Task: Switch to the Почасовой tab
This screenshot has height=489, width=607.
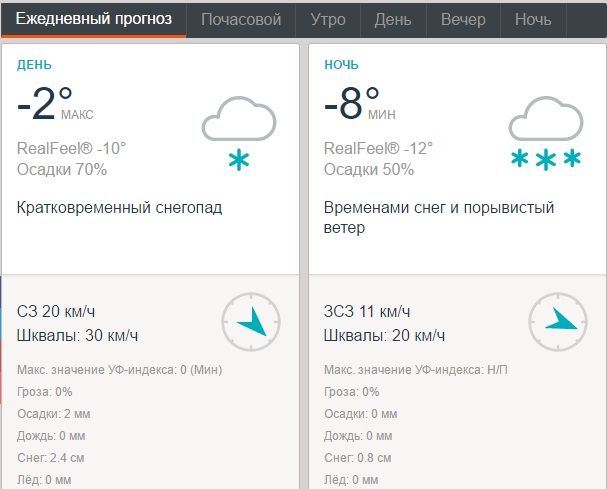Action: [241, 19]
